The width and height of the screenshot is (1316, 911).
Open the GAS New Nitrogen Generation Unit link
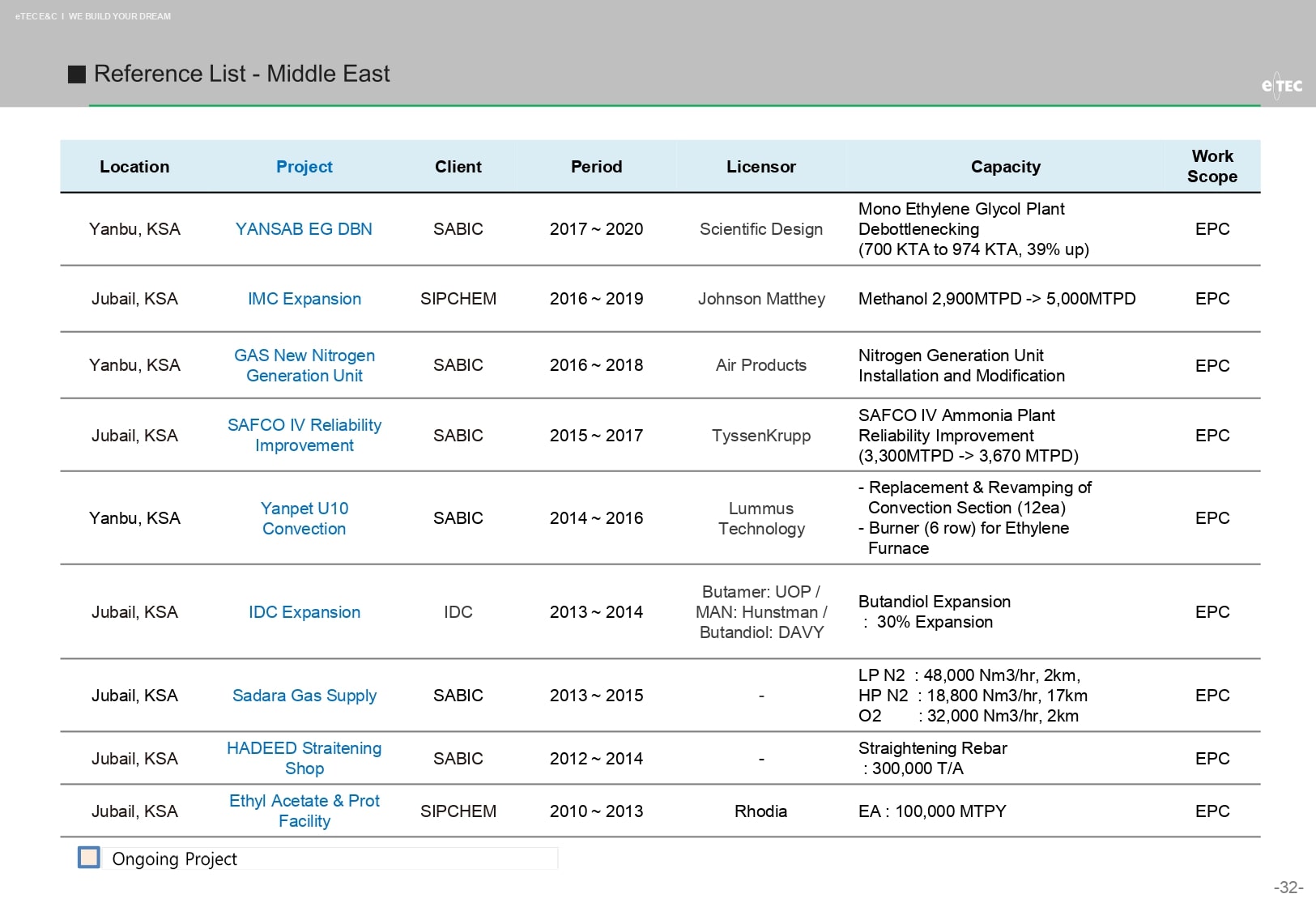click(x=305, y=365)
